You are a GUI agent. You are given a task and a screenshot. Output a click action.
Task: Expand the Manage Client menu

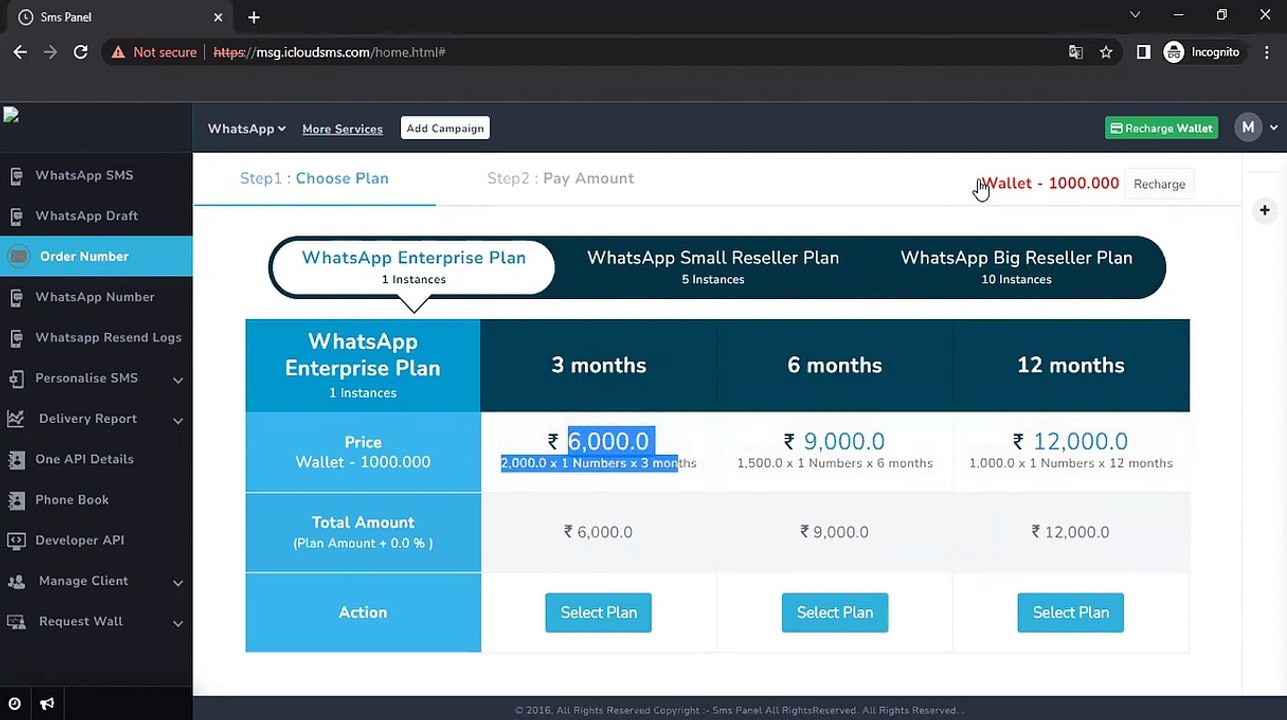coord(96,581)
